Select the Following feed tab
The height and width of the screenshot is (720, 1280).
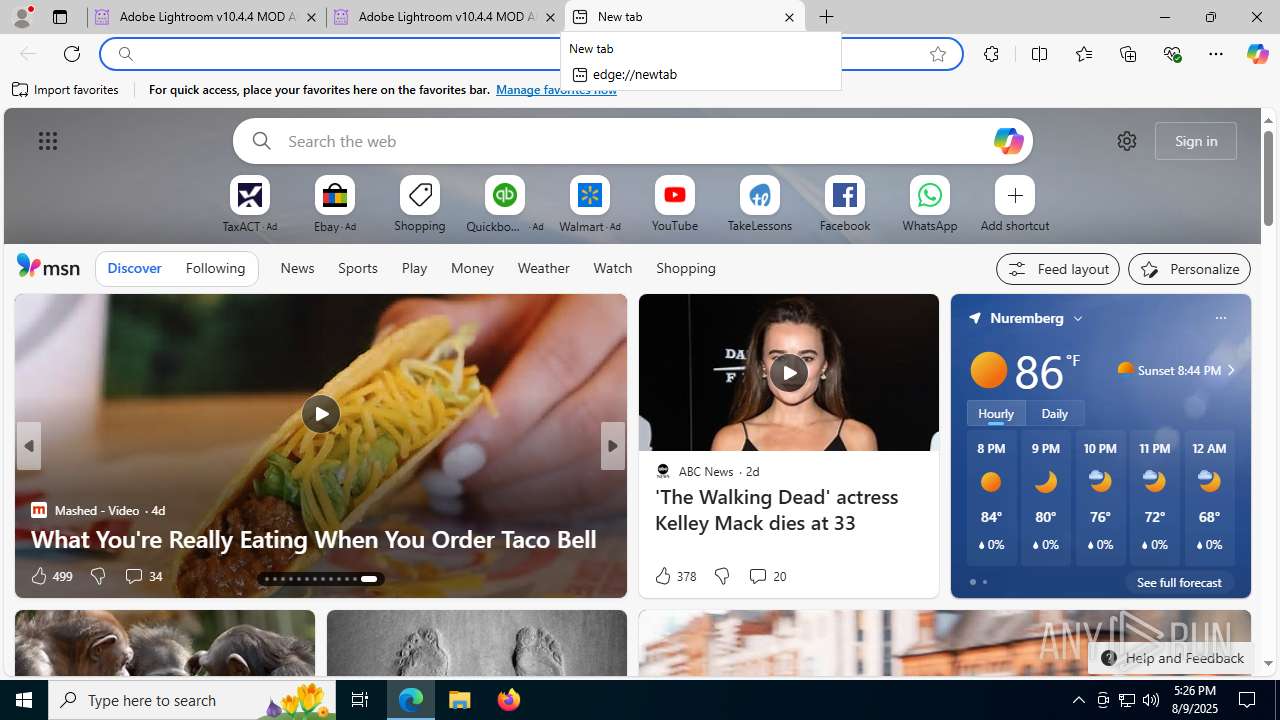point(215,268)
